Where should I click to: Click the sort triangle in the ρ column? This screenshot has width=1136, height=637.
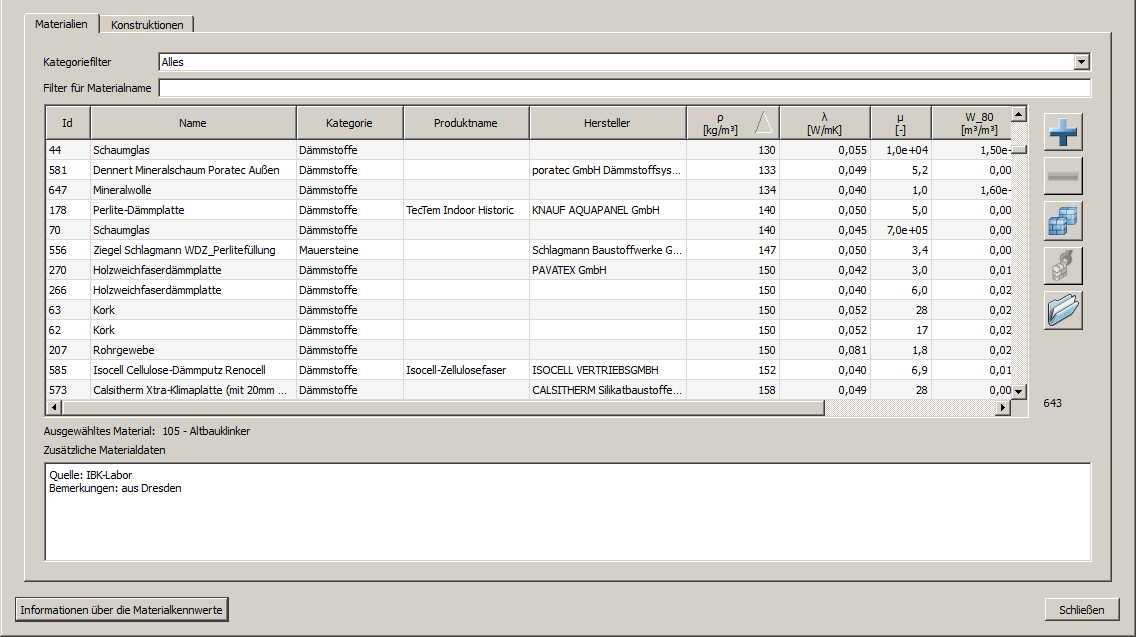(764, 122)
